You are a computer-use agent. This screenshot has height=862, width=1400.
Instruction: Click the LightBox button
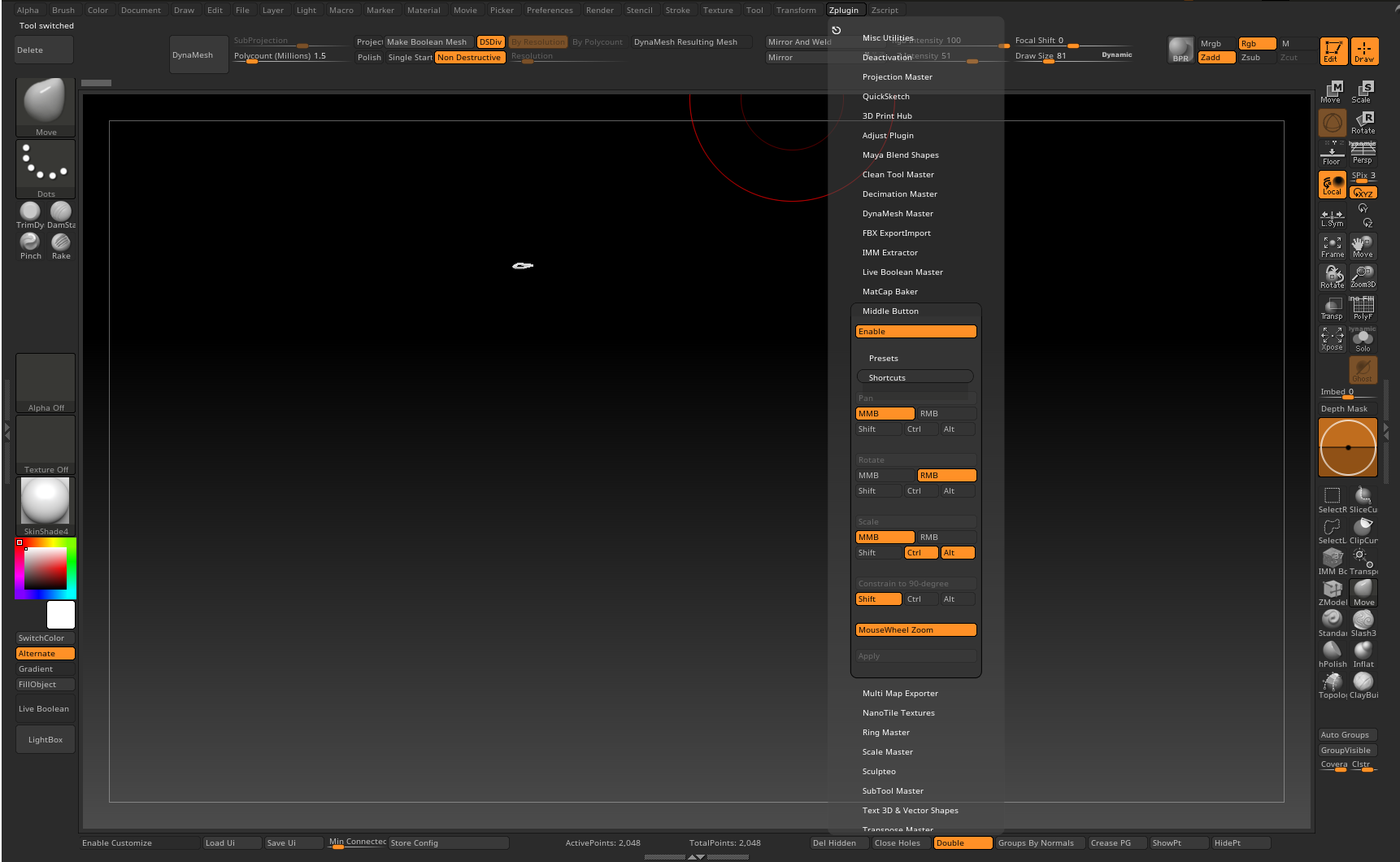tap(46, 740)
